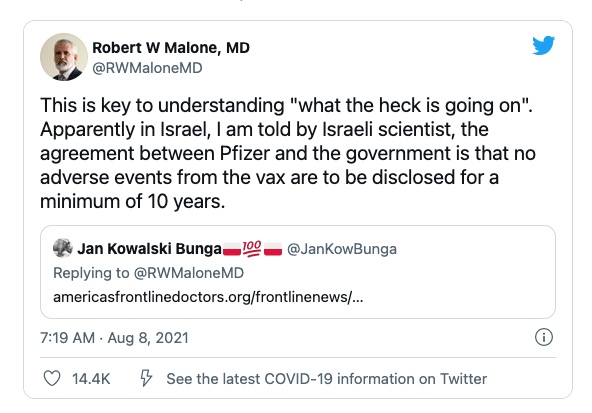
Task: Click the Twitter bird logo
Action: (x=543, y=45)
